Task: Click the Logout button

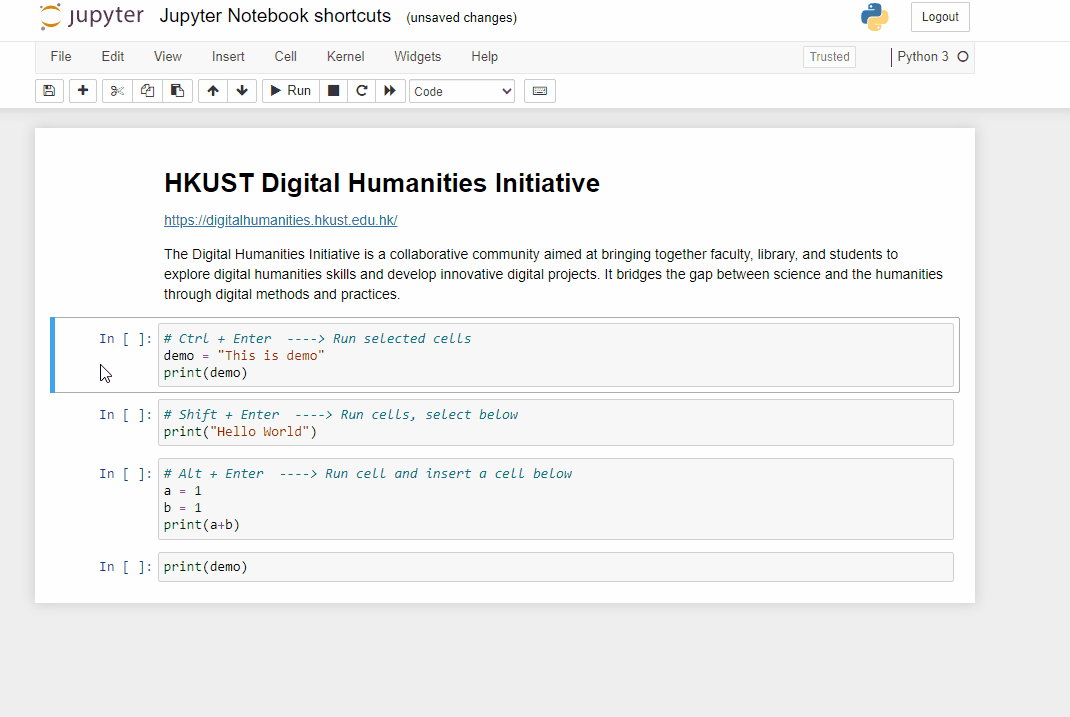Action: click(939, 16)
